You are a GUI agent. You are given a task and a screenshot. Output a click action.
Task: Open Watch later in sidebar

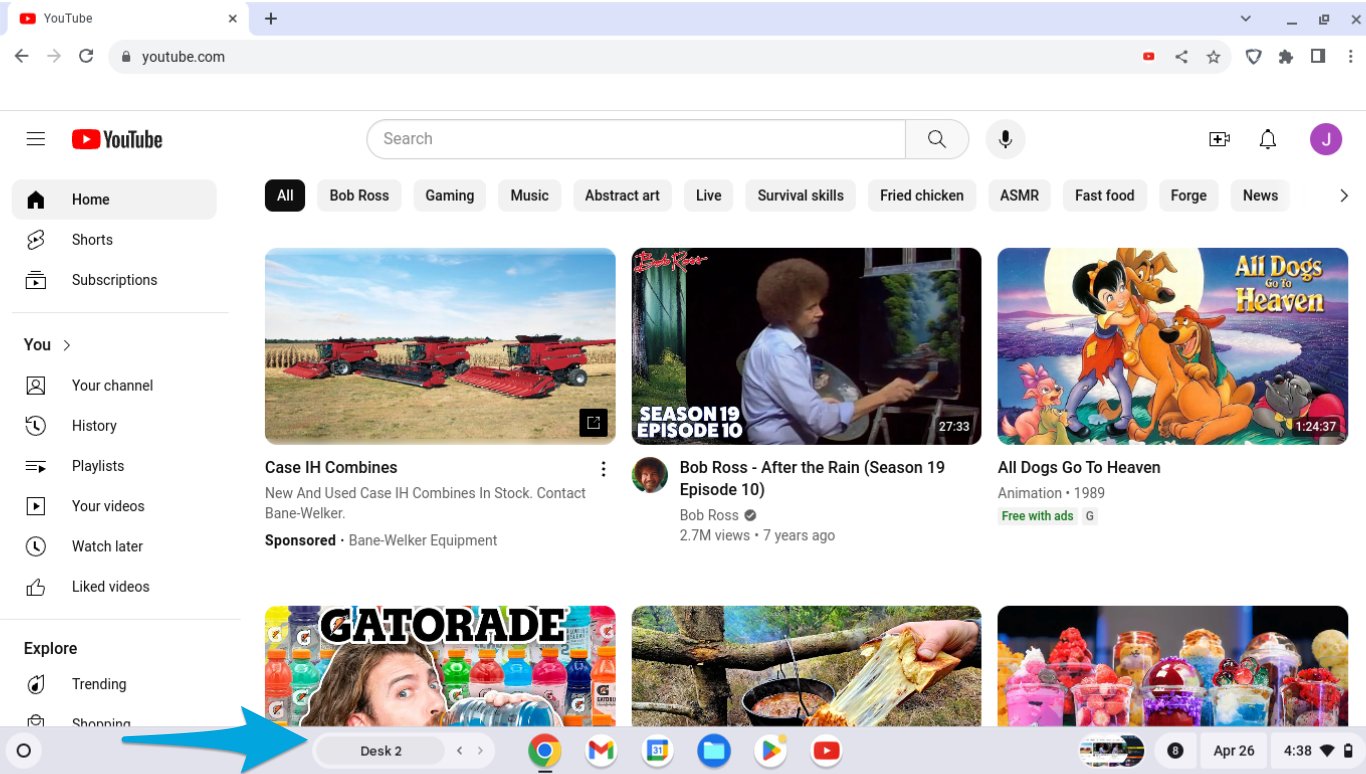click(x=114, y=546)
